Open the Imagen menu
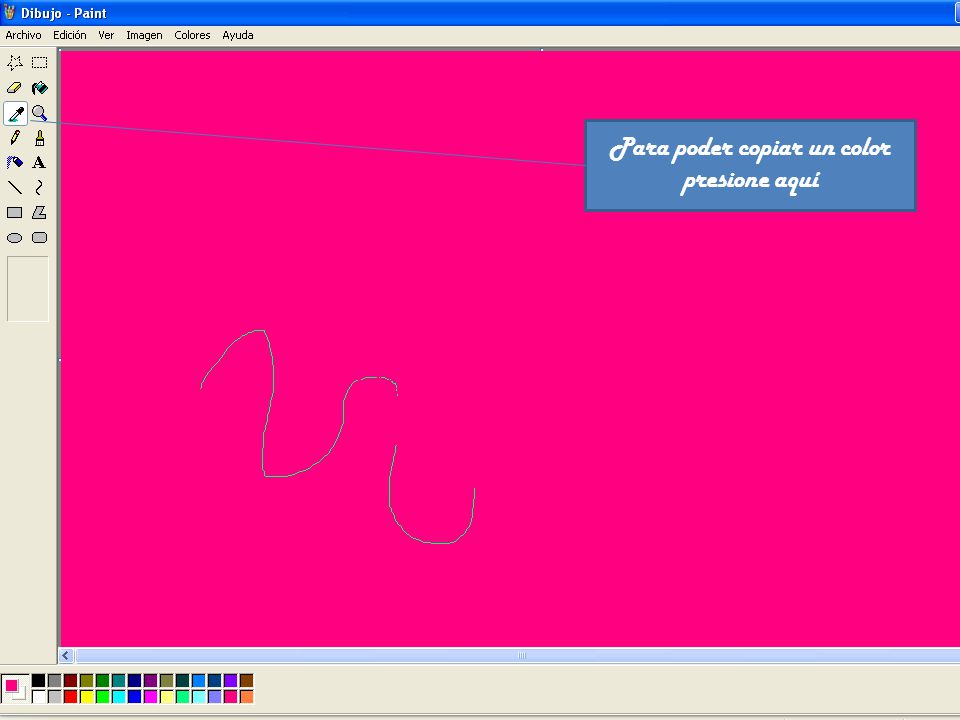The image size is (960, 720). click(144, 35)
